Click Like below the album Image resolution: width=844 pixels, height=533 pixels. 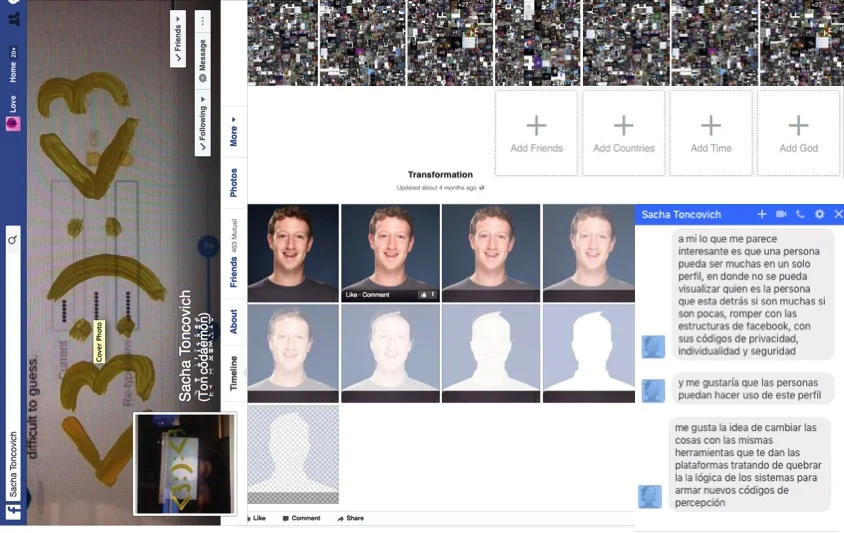[259, 518]
